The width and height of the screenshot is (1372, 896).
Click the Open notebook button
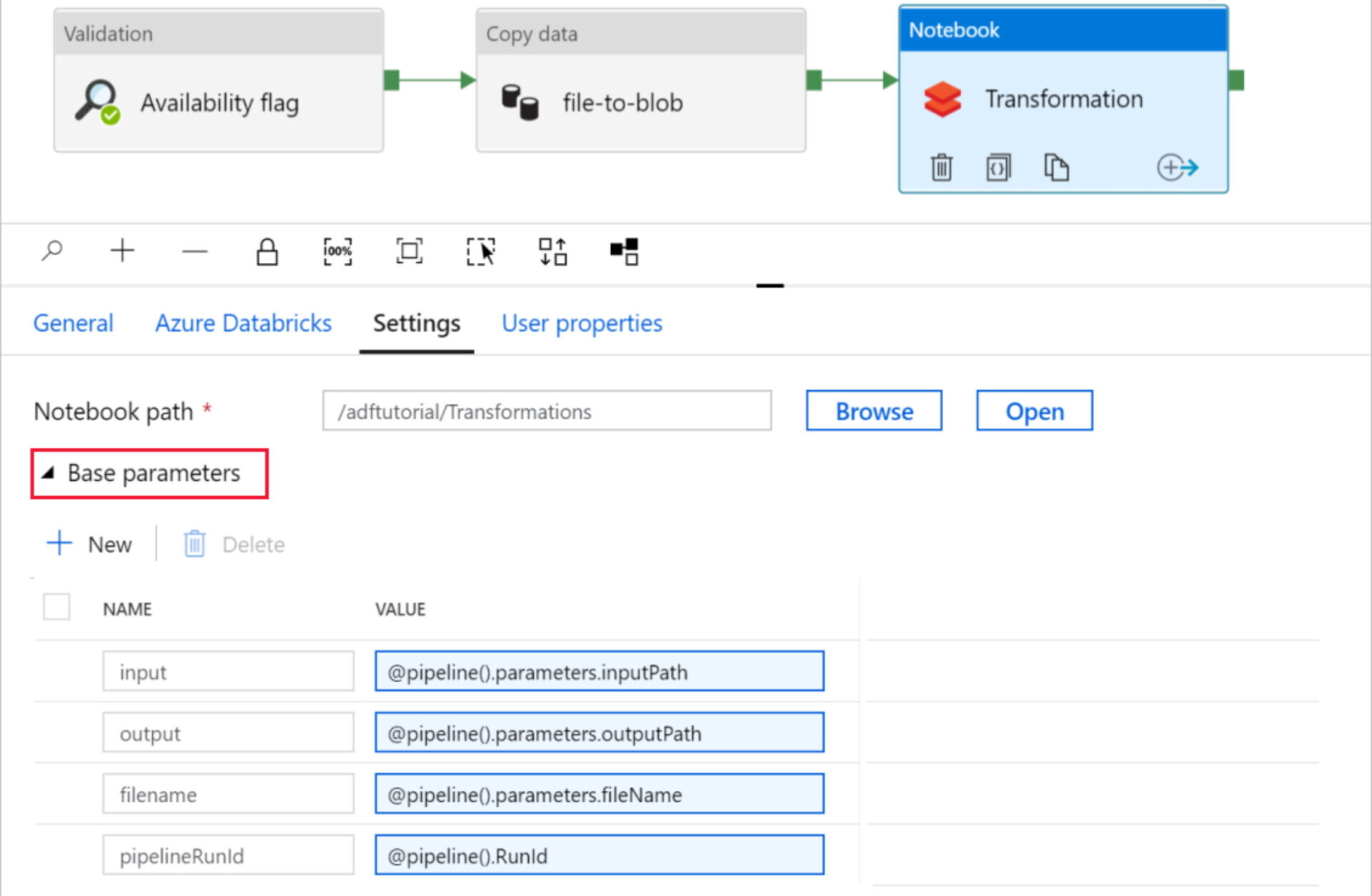click(x=1034, y=411)
